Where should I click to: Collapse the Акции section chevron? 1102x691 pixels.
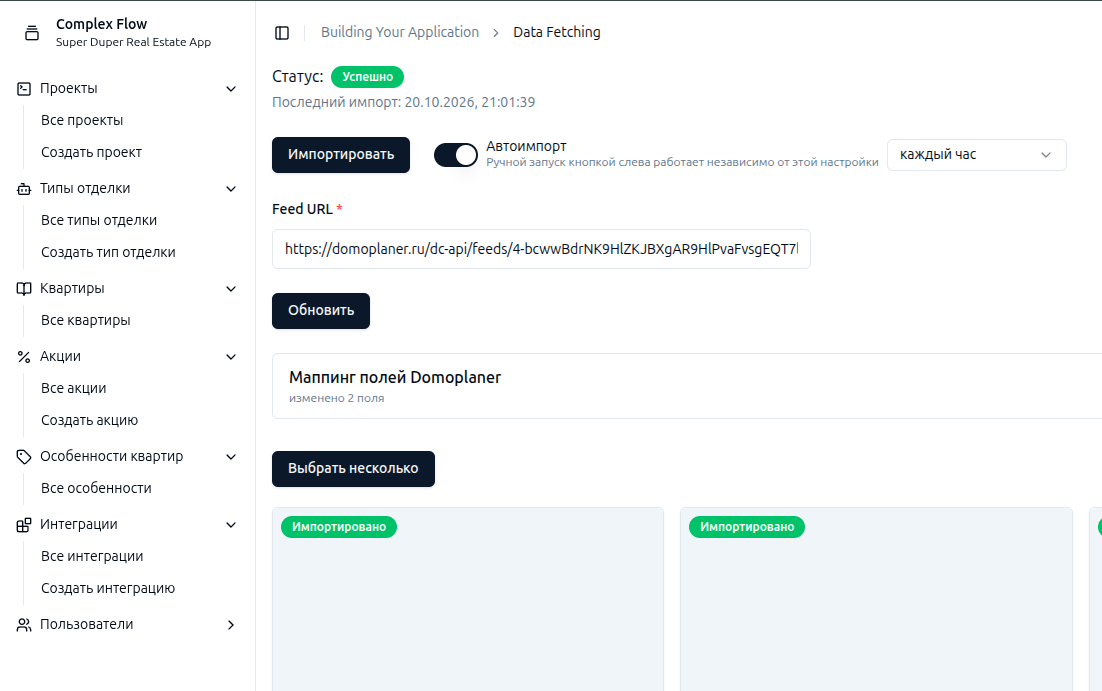[231, 356]
